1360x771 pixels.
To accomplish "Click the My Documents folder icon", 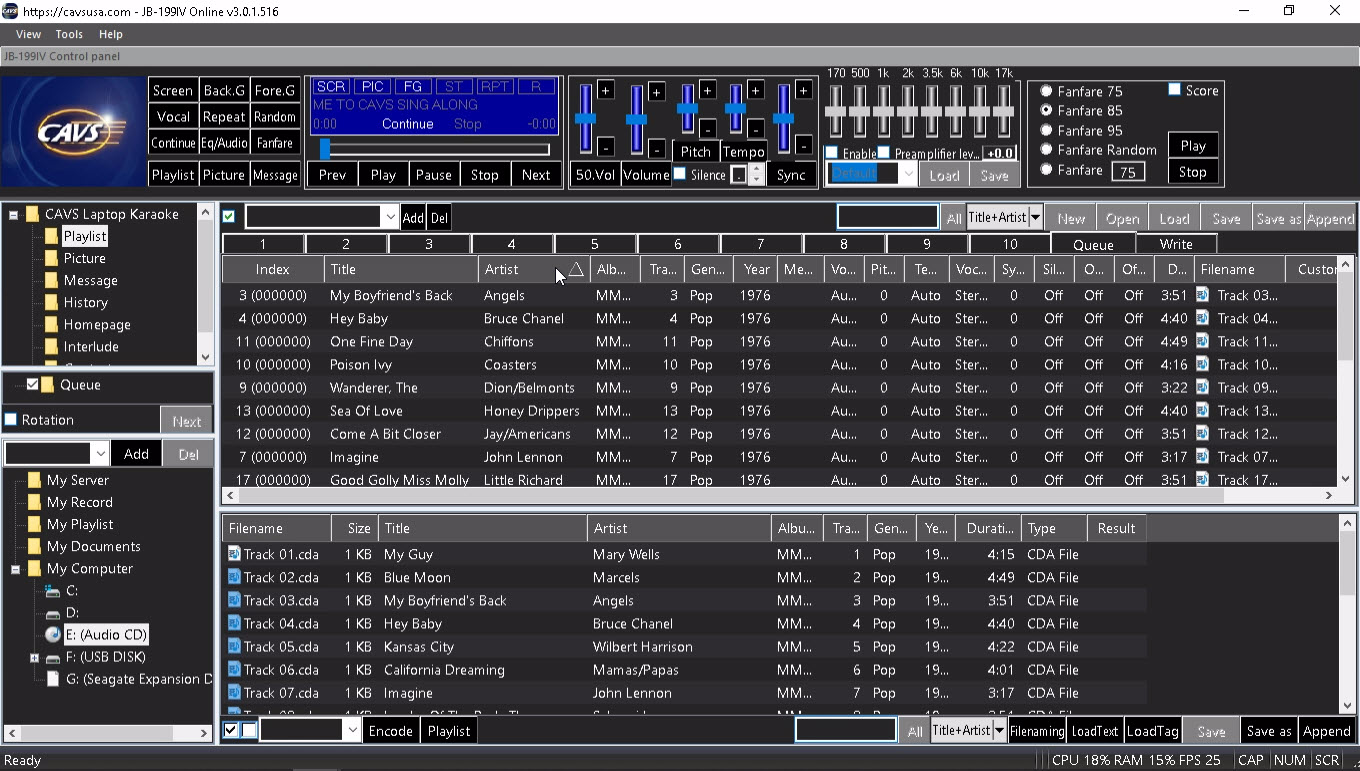I will click(x=35, y=546).
